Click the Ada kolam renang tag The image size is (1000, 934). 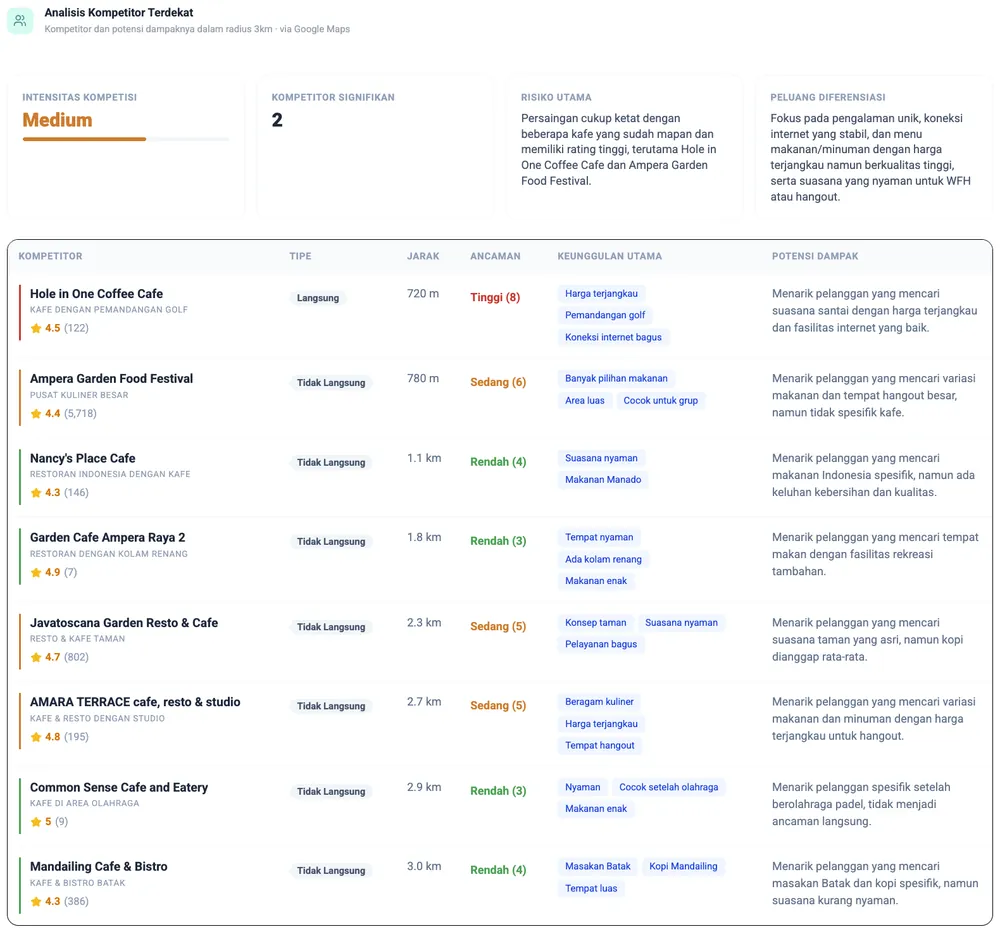(603, 560)
